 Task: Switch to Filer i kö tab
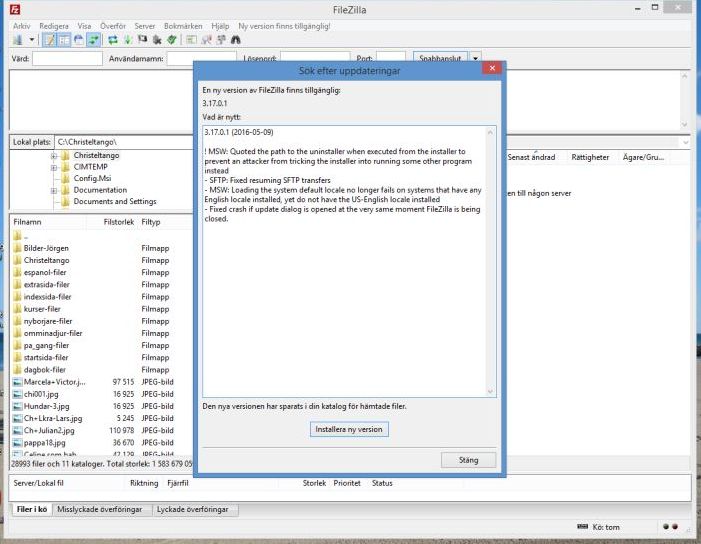tap(32, 509)
